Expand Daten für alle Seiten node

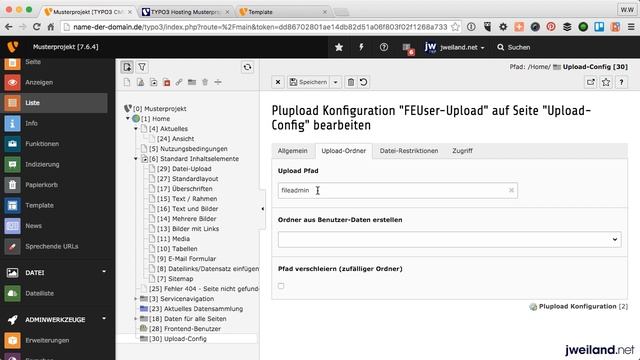click(x=136, y=319)
